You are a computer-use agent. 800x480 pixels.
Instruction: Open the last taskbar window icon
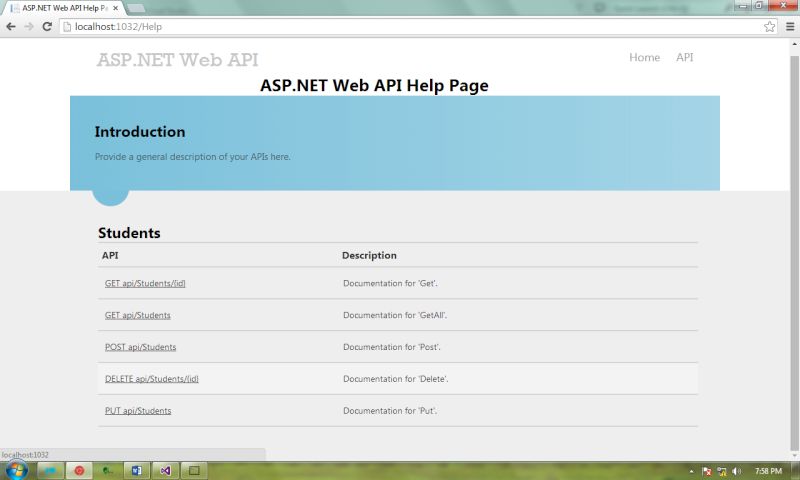194,470
